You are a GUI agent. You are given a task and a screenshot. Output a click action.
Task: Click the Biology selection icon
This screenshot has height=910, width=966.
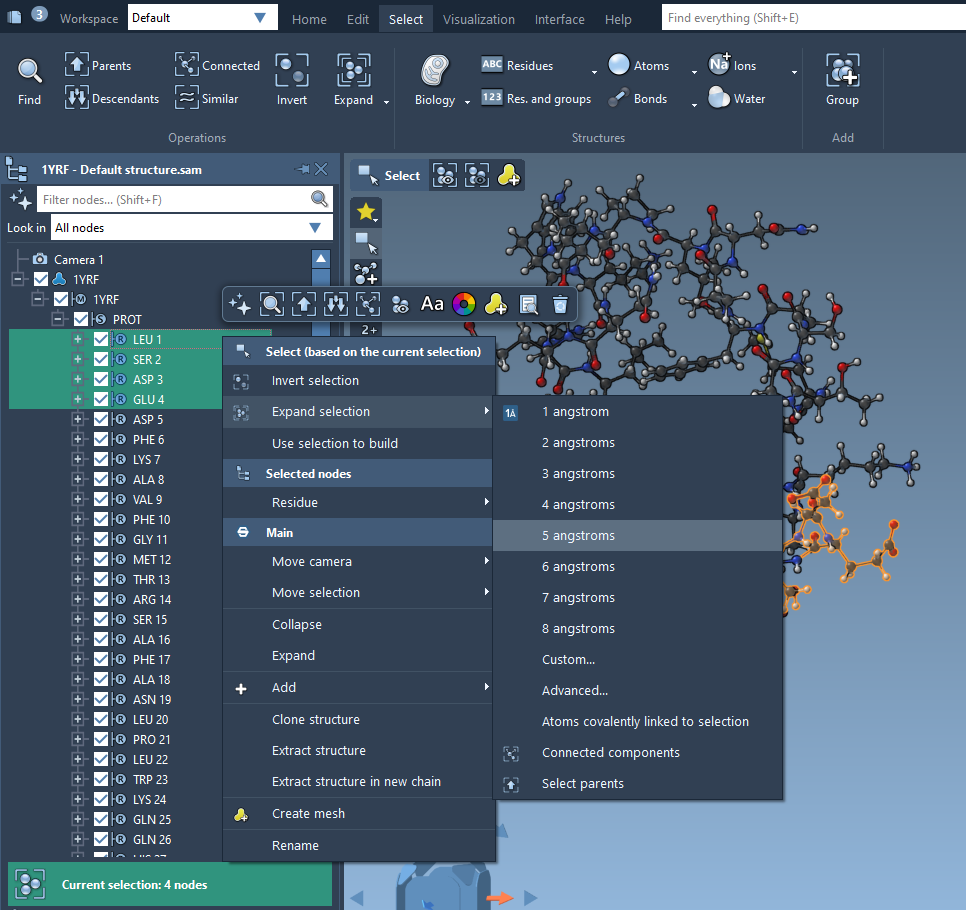click(x=435, y=71)
